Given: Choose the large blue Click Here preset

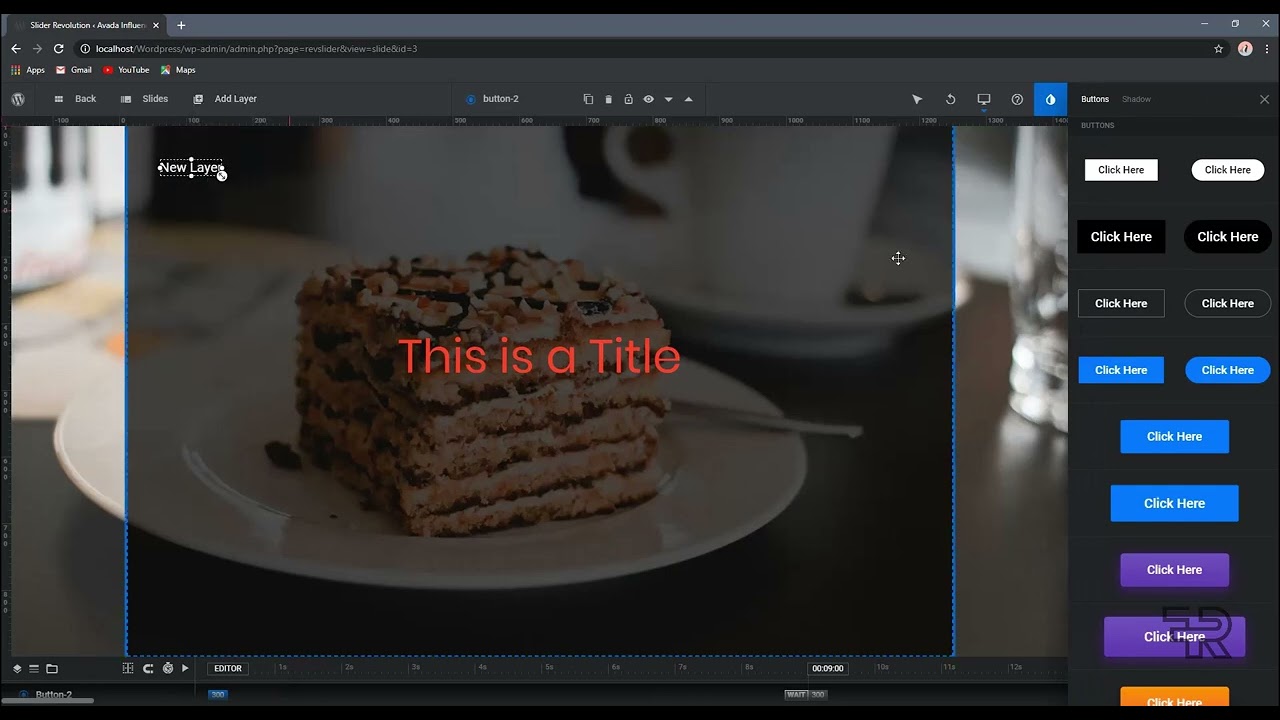Looking at the screenshot, I should pos(1174,503).
